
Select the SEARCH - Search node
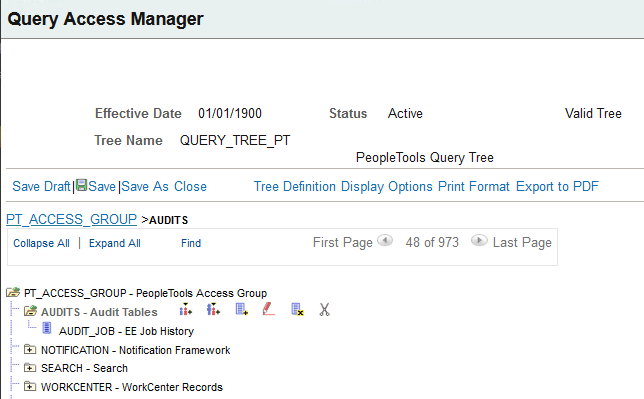tap(84, 368)
